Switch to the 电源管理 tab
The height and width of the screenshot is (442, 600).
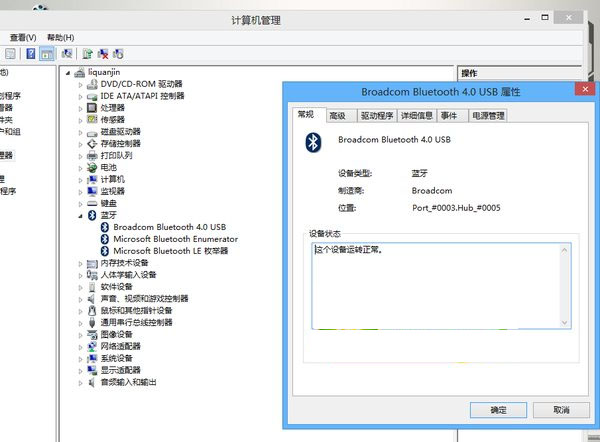[483, 115]
